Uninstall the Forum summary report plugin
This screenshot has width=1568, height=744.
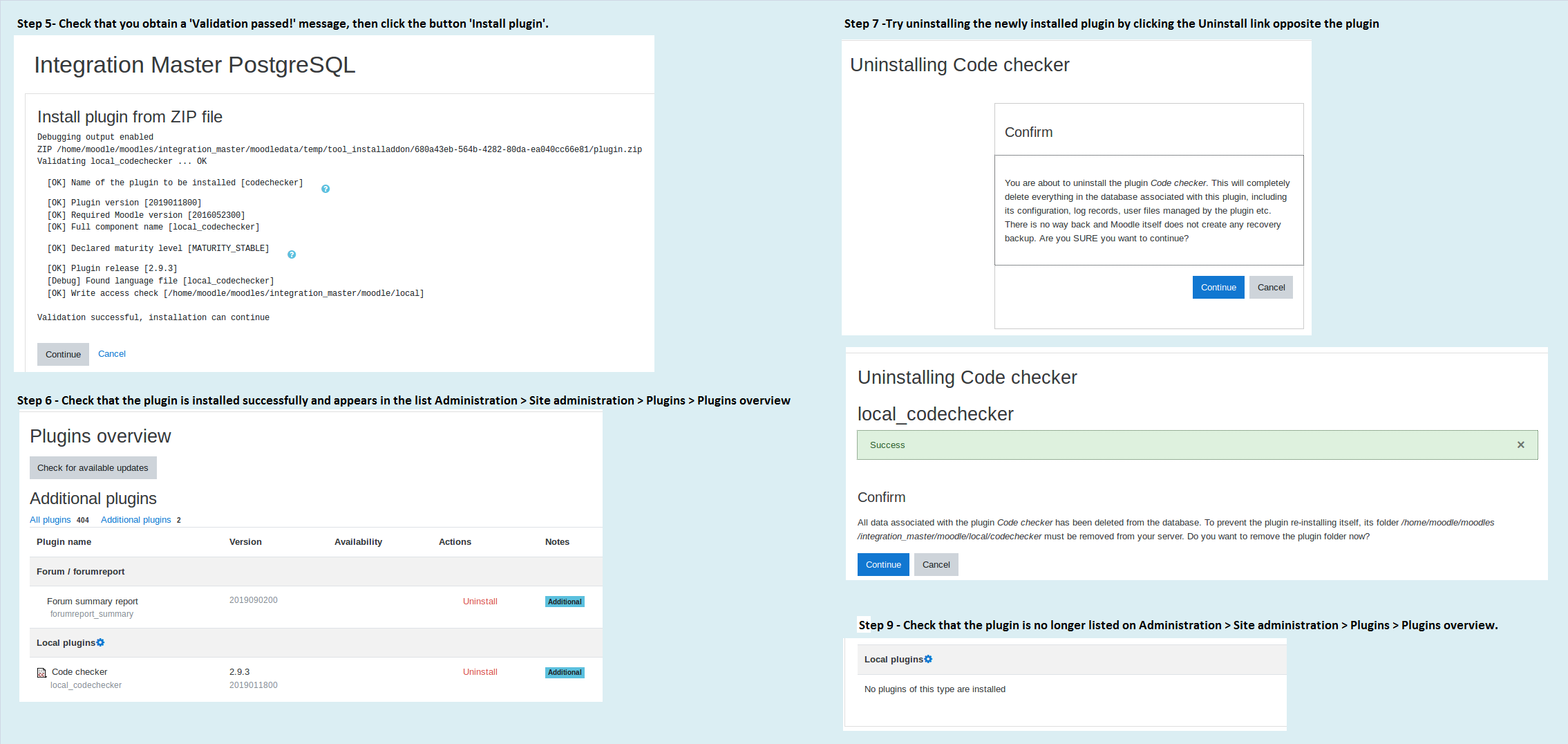(480, 601)
